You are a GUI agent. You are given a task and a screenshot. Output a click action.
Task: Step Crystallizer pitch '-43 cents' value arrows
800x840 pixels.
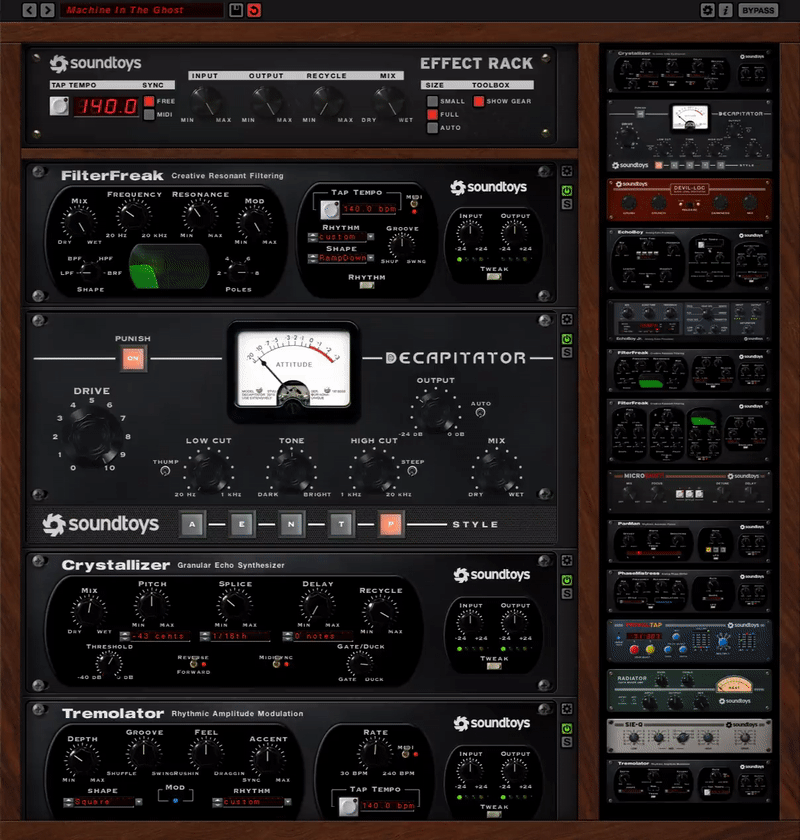click(124, 636)
